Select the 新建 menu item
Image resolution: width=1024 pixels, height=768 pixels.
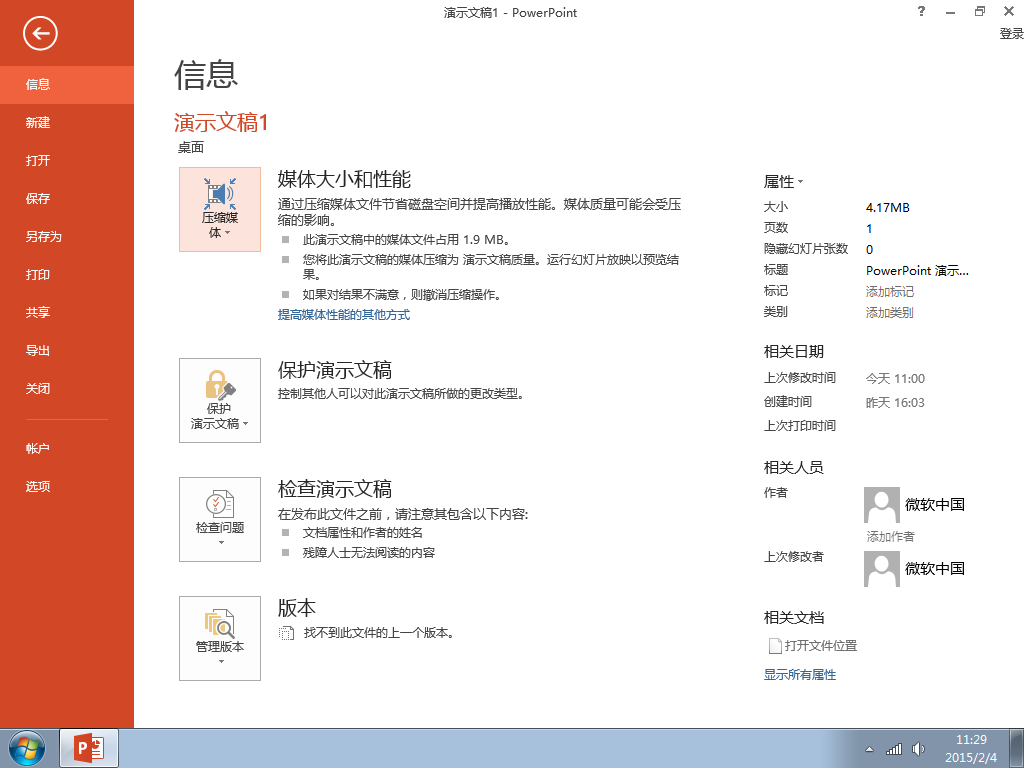tap(67, 122)
